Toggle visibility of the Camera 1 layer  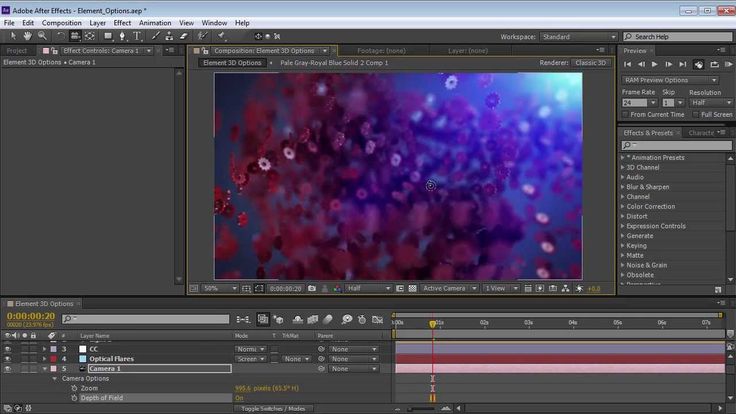coord(7,368)
